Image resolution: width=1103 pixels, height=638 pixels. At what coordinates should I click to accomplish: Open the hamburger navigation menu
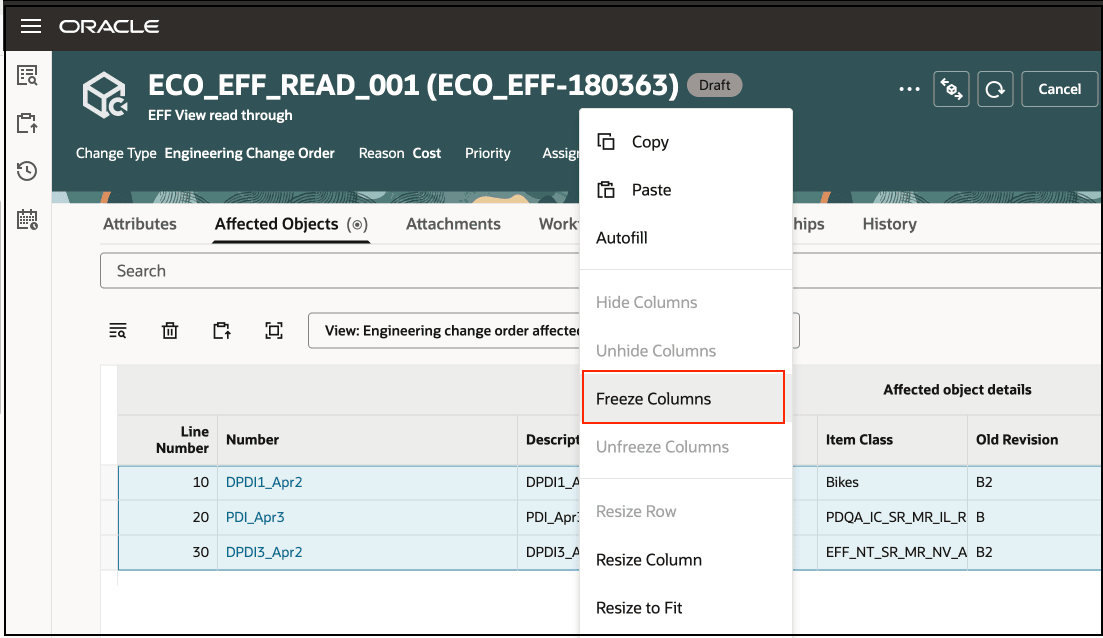30,27
